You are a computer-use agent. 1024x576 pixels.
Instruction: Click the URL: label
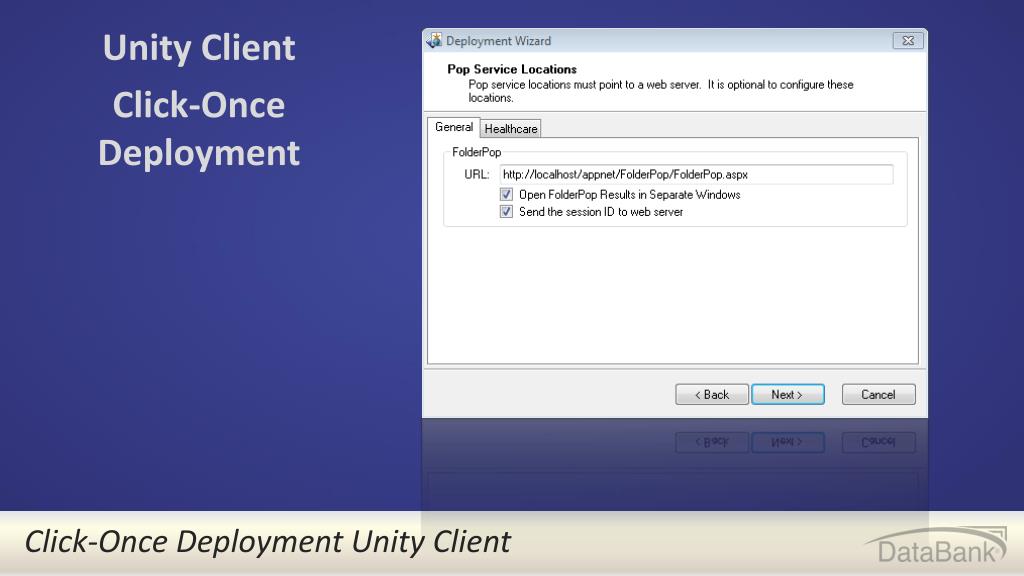[x=477, y=174]
